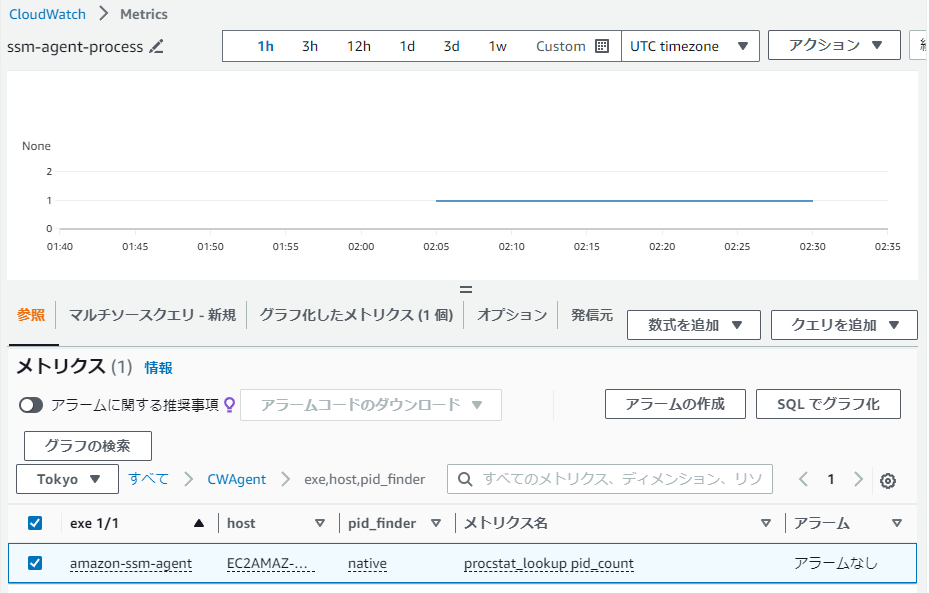Open the UTC timezone dropdown

[690, 45]
